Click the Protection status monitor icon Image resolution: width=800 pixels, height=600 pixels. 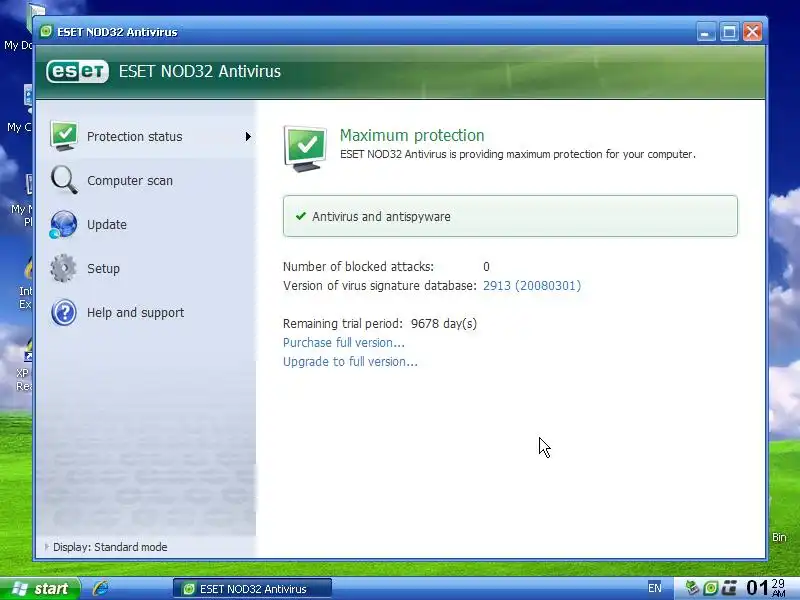[x=64, y=136]
